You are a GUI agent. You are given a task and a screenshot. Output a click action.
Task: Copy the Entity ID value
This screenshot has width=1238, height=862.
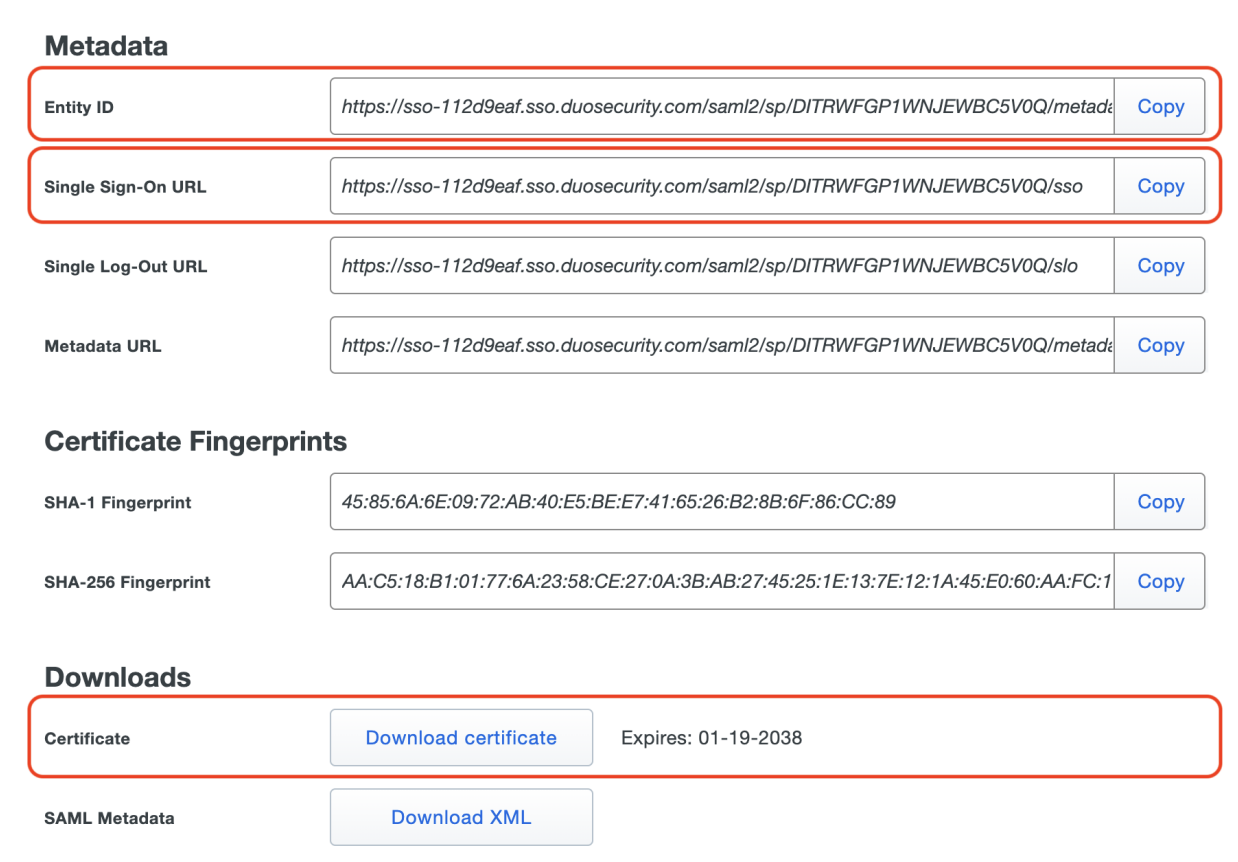(x=1160, y=107)
